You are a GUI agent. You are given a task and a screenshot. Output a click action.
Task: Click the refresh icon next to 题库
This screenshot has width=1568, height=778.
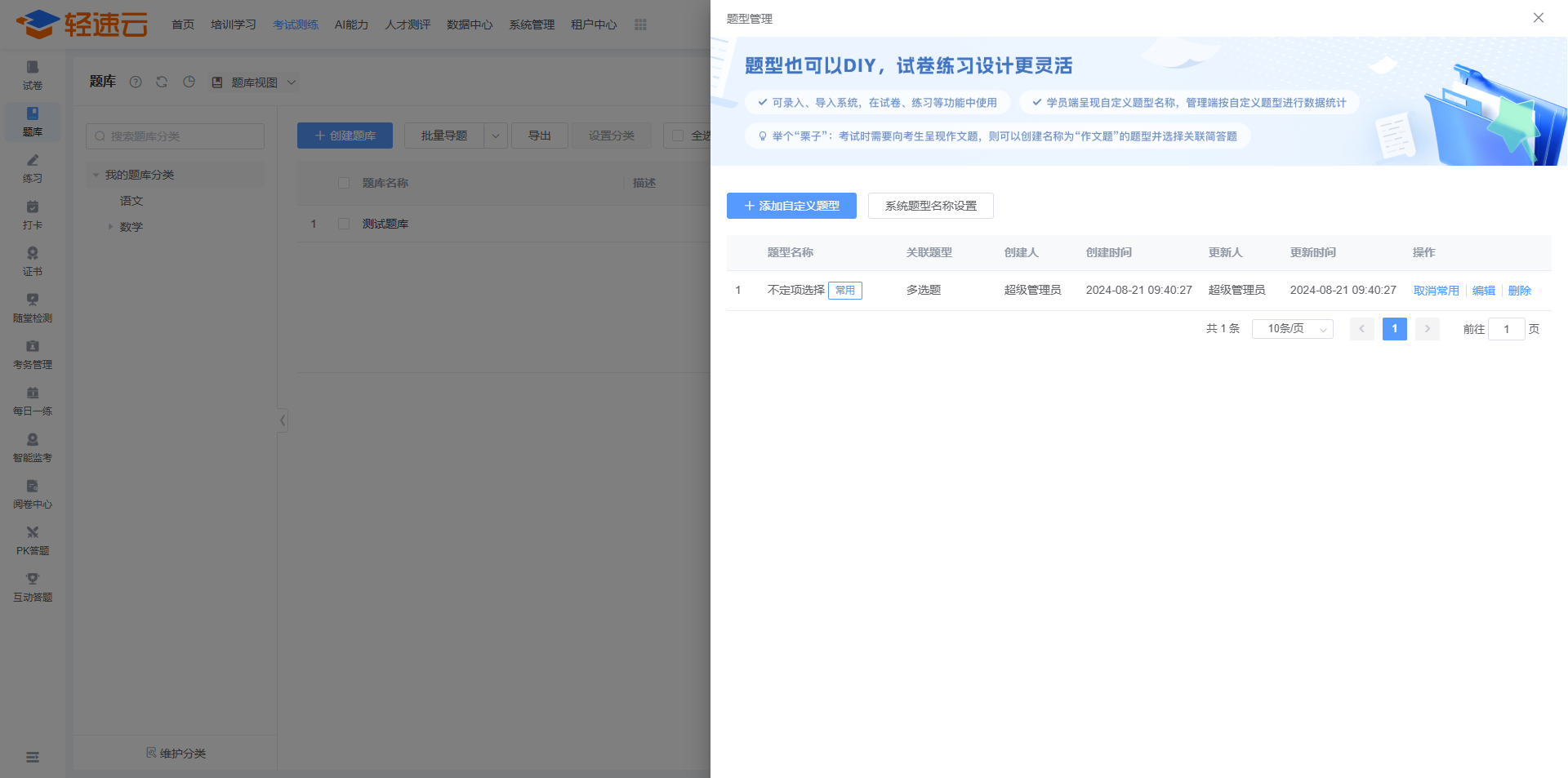click(162, 82)
